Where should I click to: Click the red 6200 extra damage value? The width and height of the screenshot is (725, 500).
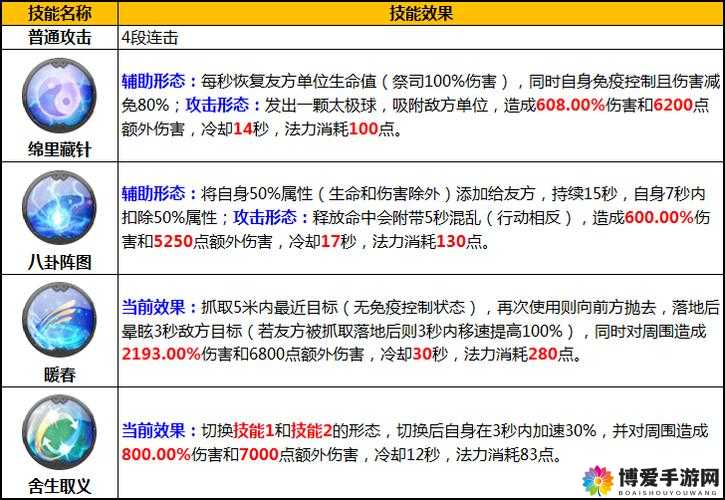(673, 105)
